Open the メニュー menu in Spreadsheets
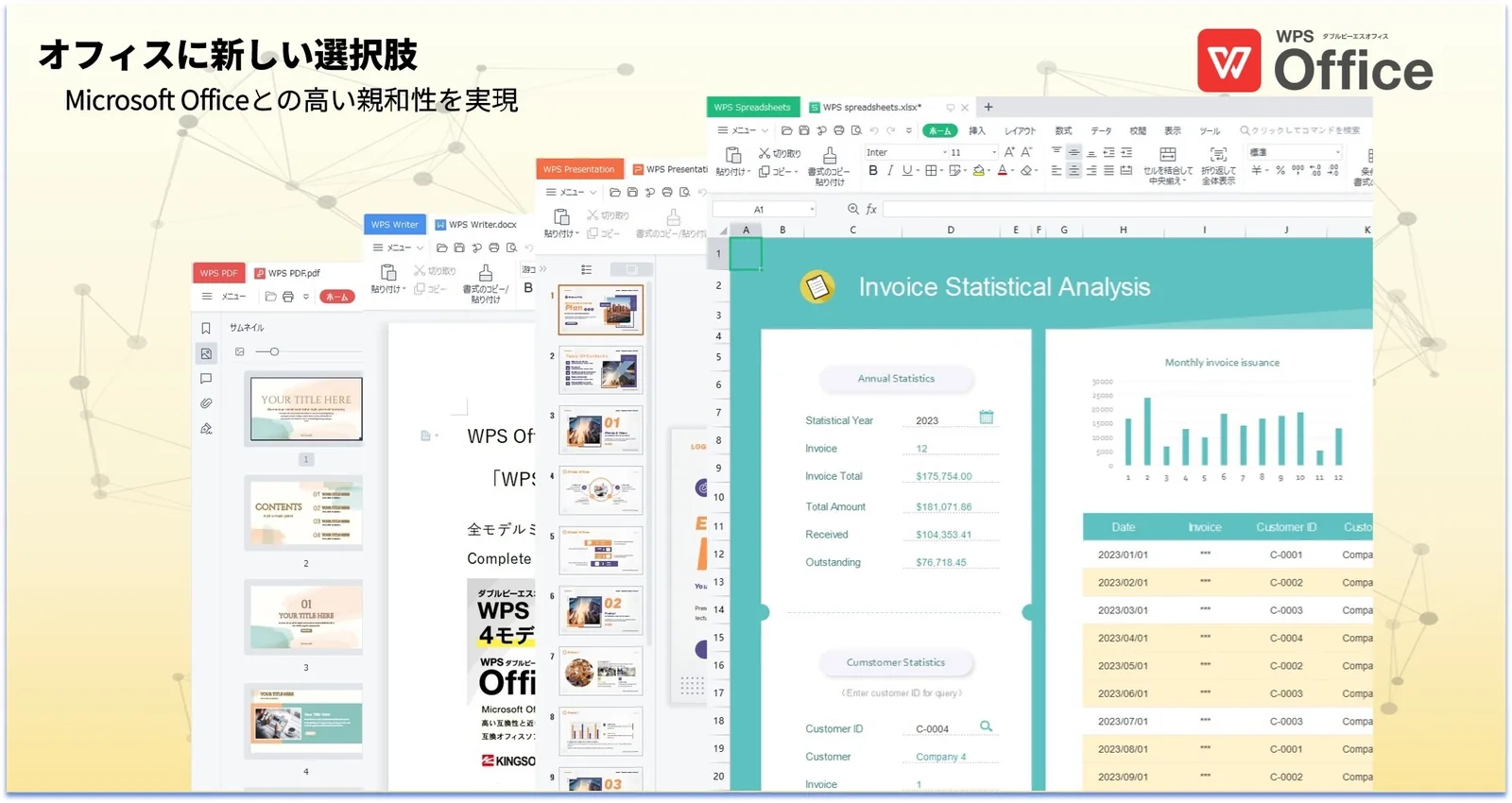 point(742,130)
